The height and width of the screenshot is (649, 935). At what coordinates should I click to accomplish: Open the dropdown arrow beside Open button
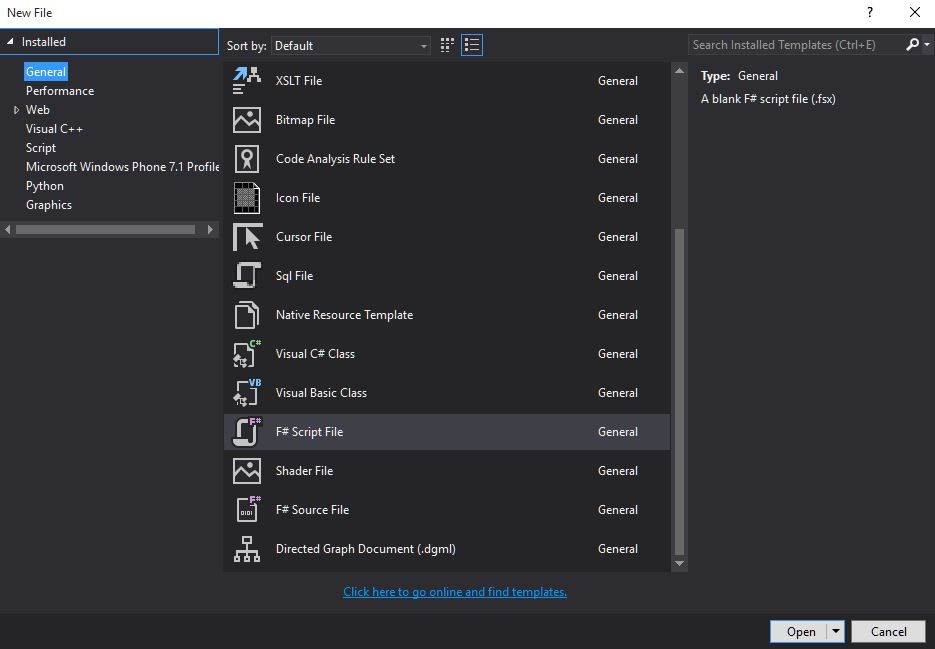click(x=836, y=632)
